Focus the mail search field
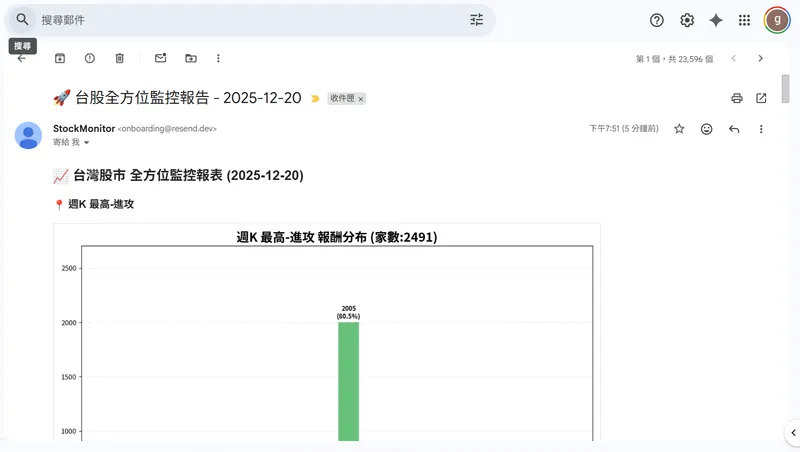Screen dimensions: 800x452 (250, 20)
